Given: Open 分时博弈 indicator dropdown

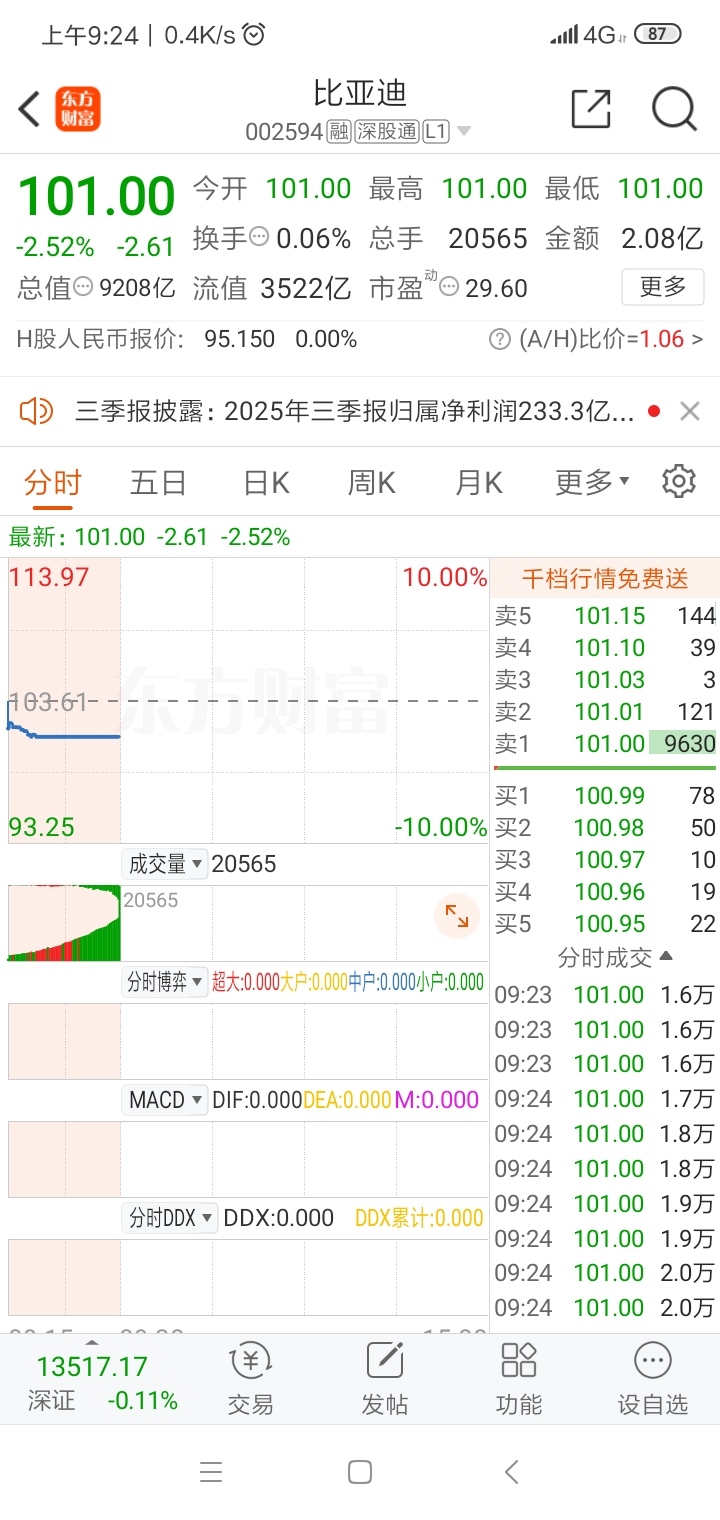Looking at the screenshot, I should coord(165,982).
